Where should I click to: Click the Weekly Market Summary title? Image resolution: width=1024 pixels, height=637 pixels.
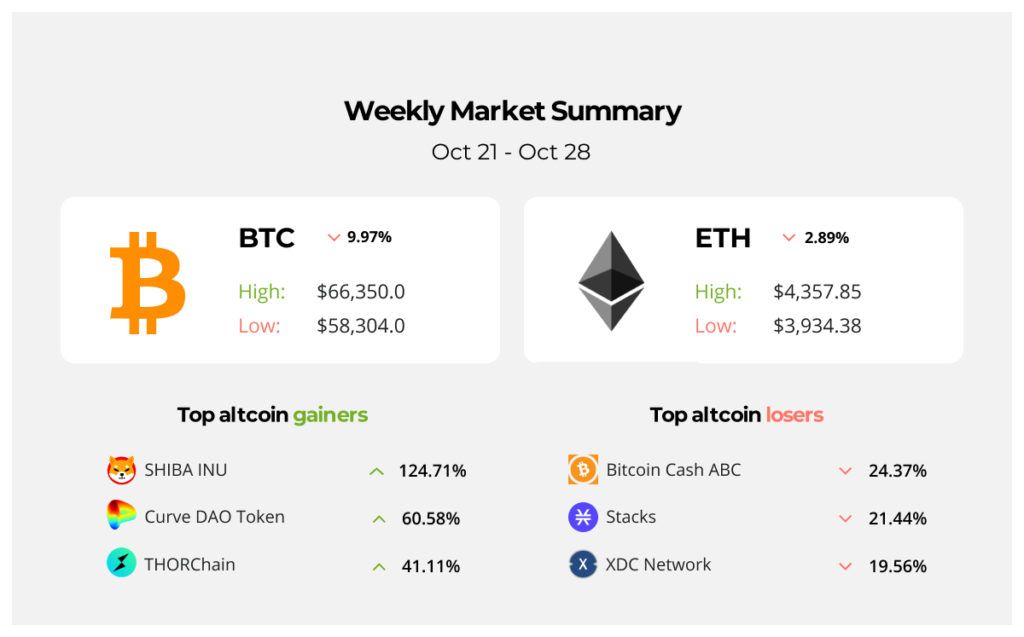[x=512, y=111]
